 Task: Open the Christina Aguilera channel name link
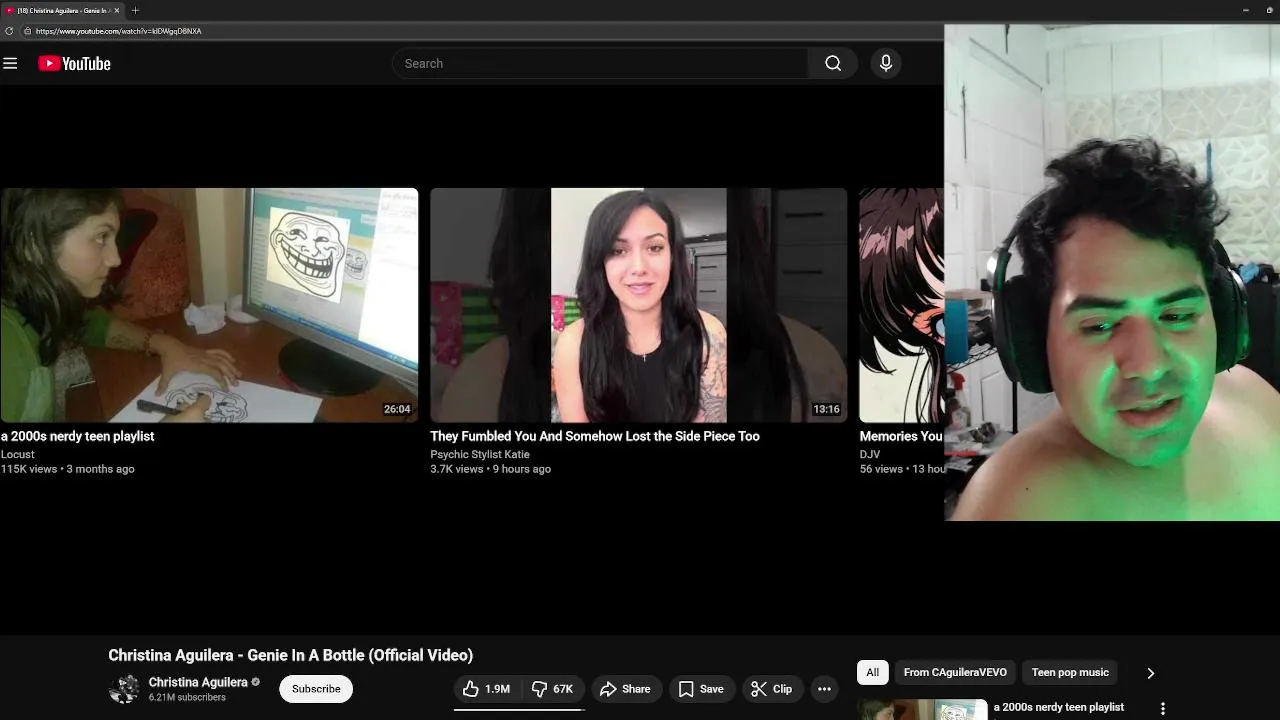coord(198,682)
